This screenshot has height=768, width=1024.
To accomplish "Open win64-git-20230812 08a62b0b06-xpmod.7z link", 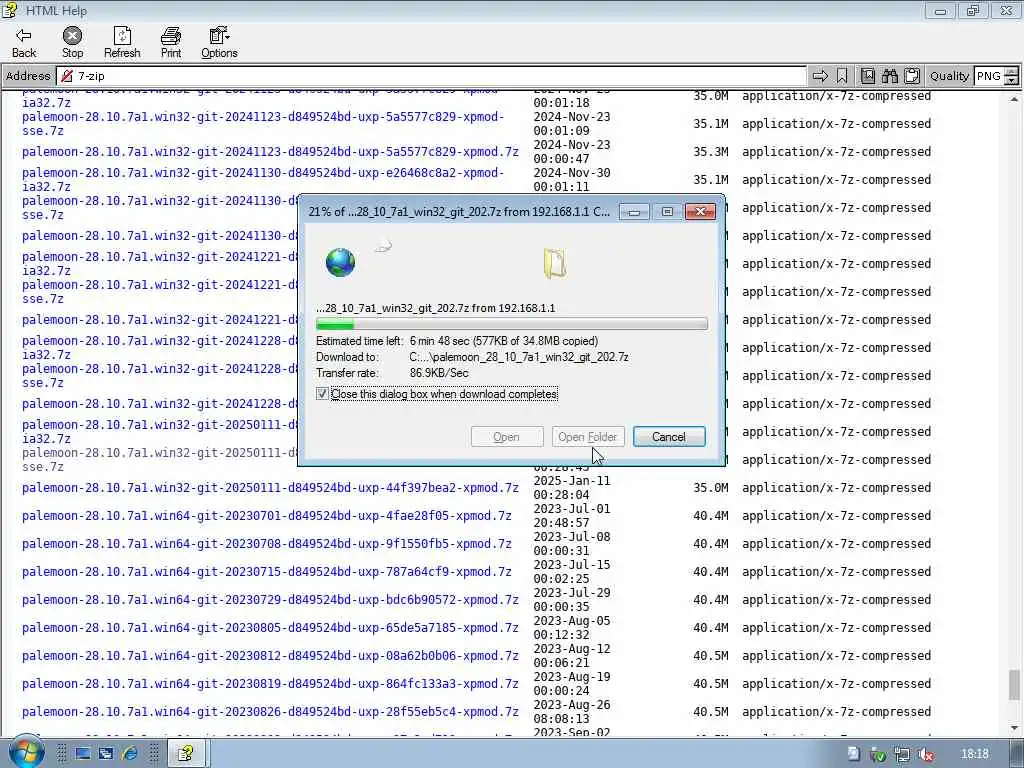I will 270,656.
